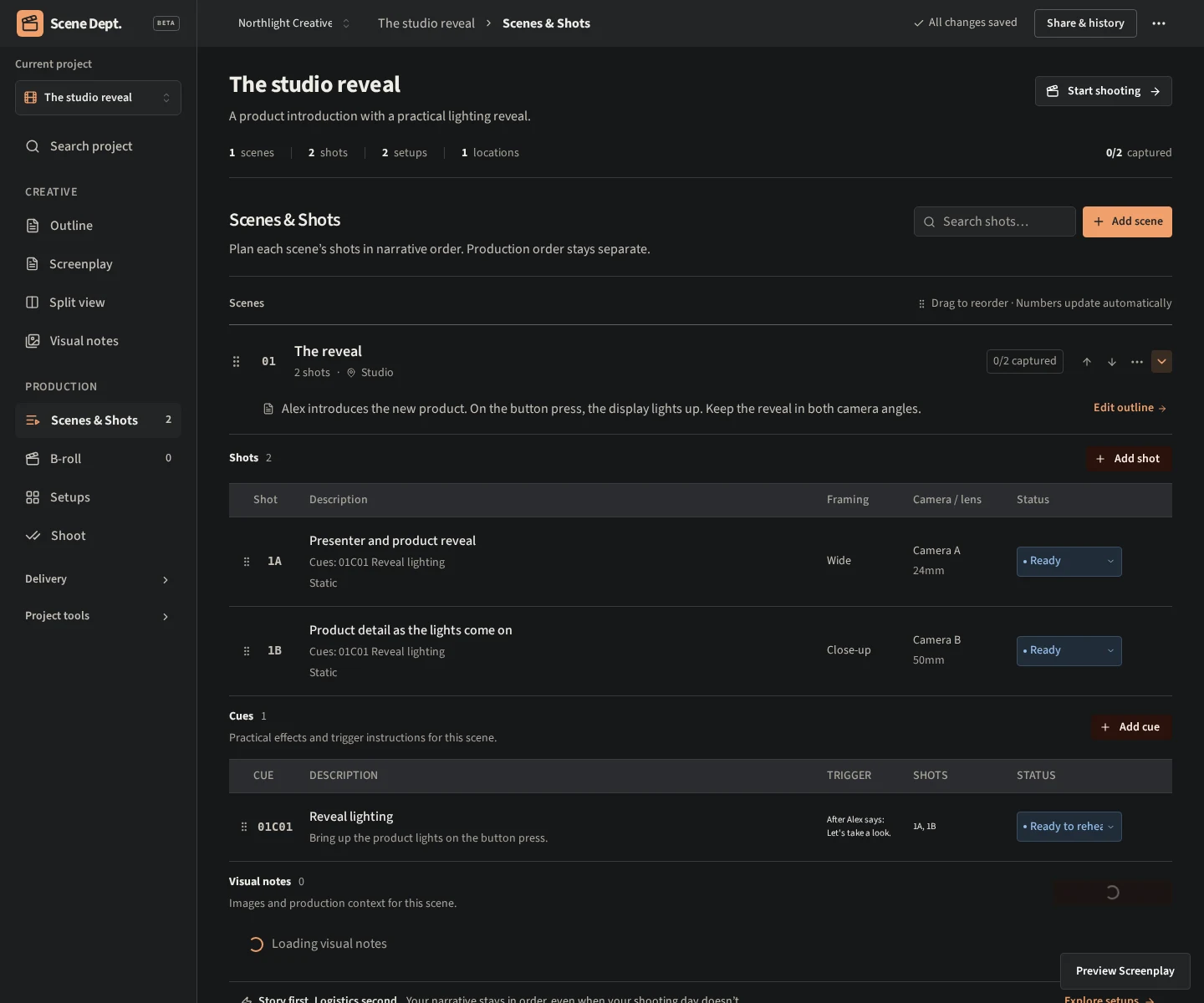Click shot title Presenter and product reveal
1204x1003 pixels.
(x=392, y=541)
